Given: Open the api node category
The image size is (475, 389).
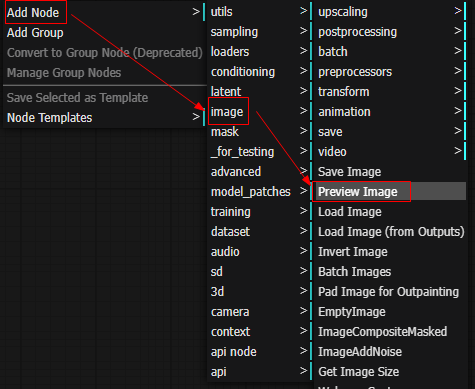Looking at the screenshot, I should click(x=260, y=352).
